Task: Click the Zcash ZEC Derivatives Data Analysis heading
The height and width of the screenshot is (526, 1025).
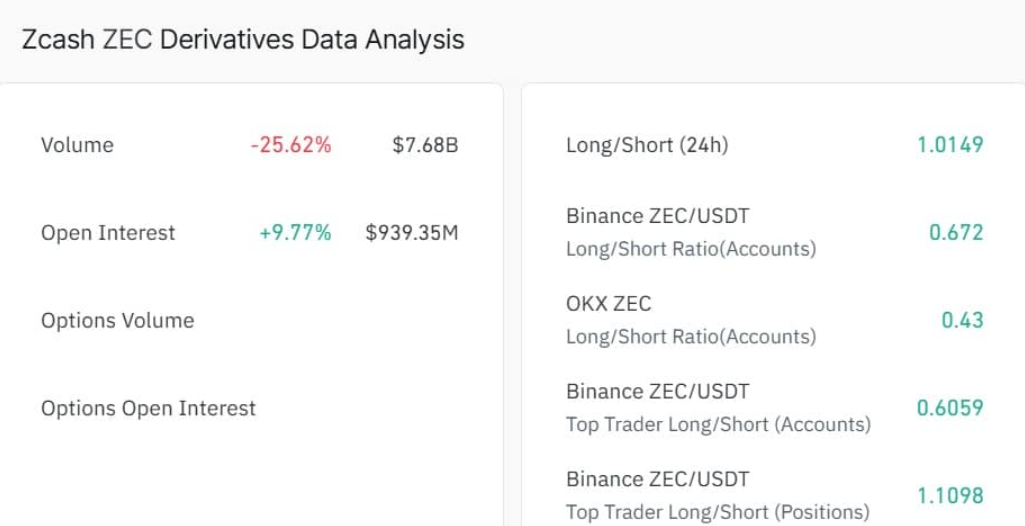Action: [x=243, y=40]
